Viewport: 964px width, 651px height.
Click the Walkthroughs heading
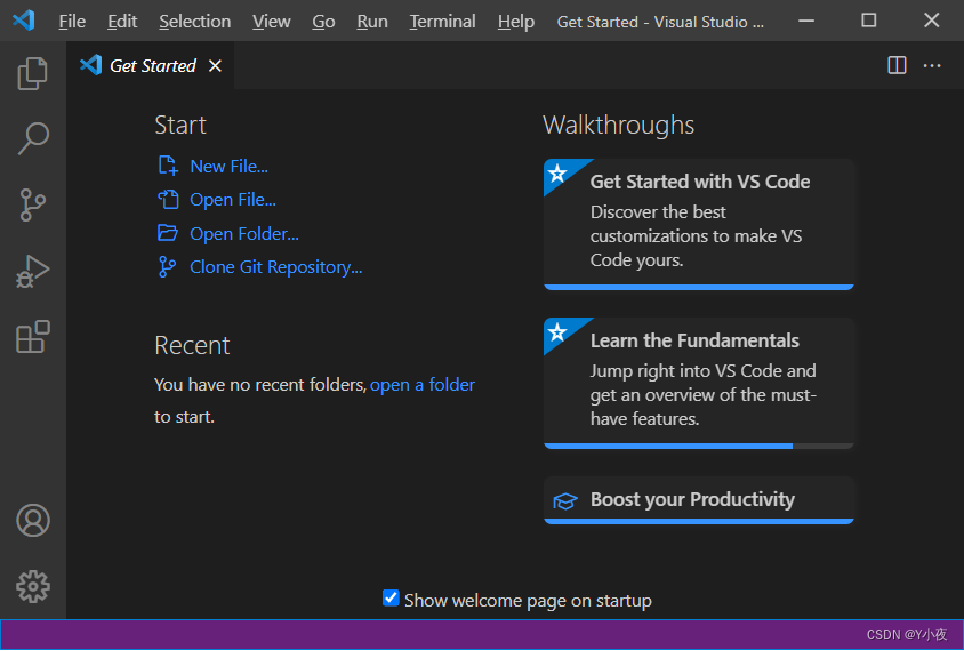click(618, 125)
